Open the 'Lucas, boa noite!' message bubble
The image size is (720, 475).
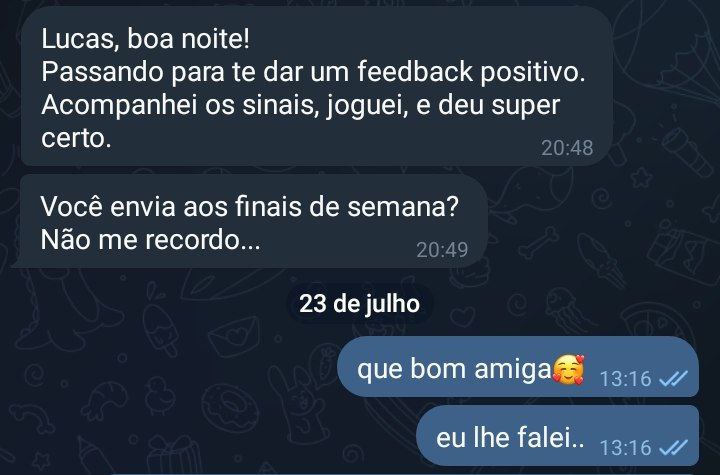[x=317, y=86]
